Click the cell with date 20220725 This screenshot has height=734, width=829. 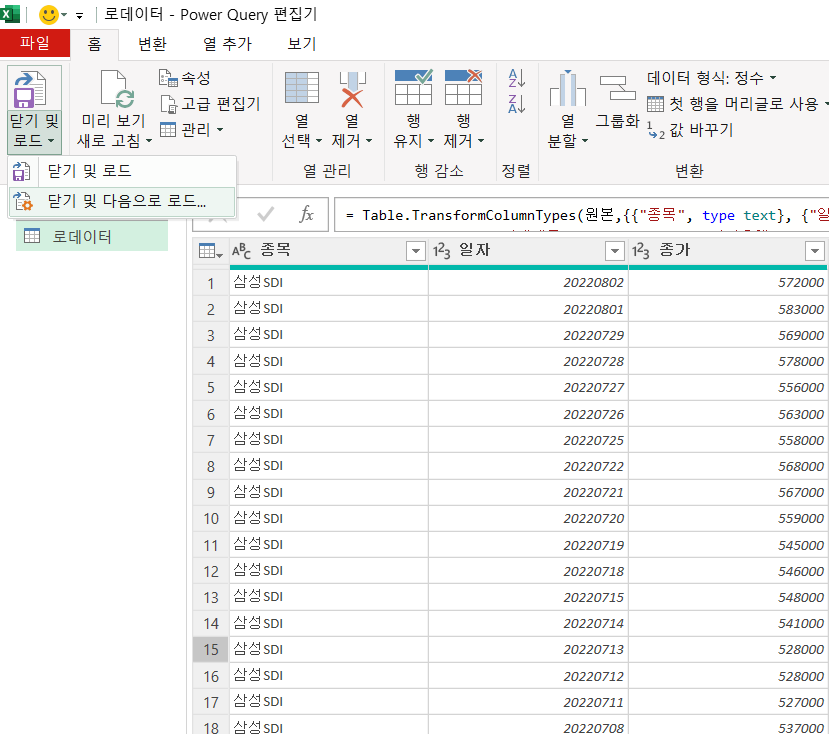pyautogui.click(x=528, y=440)
